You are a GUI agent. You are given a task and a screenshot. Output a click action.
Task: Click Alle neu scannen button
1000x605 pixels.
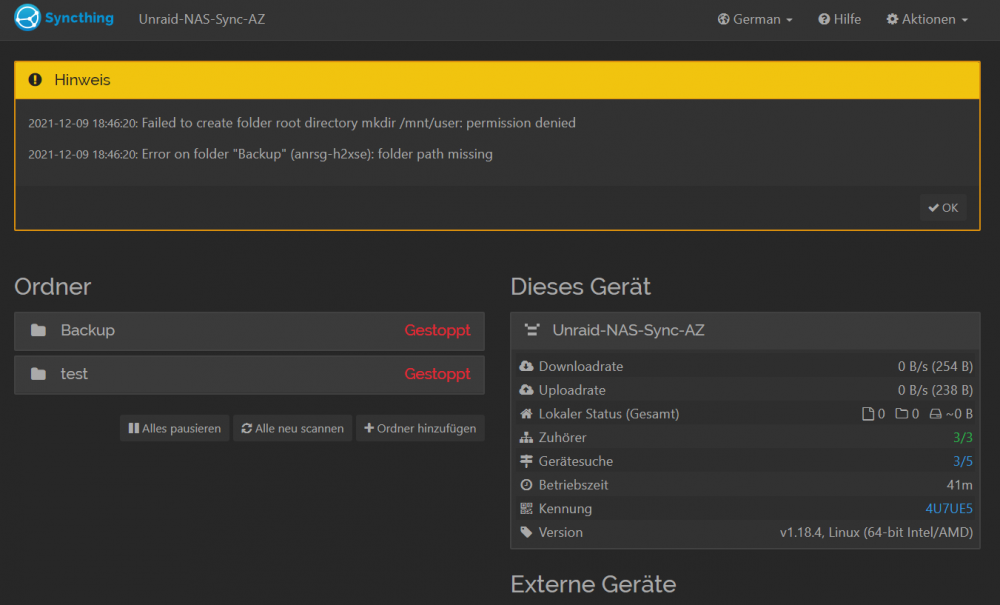(293, 428)
